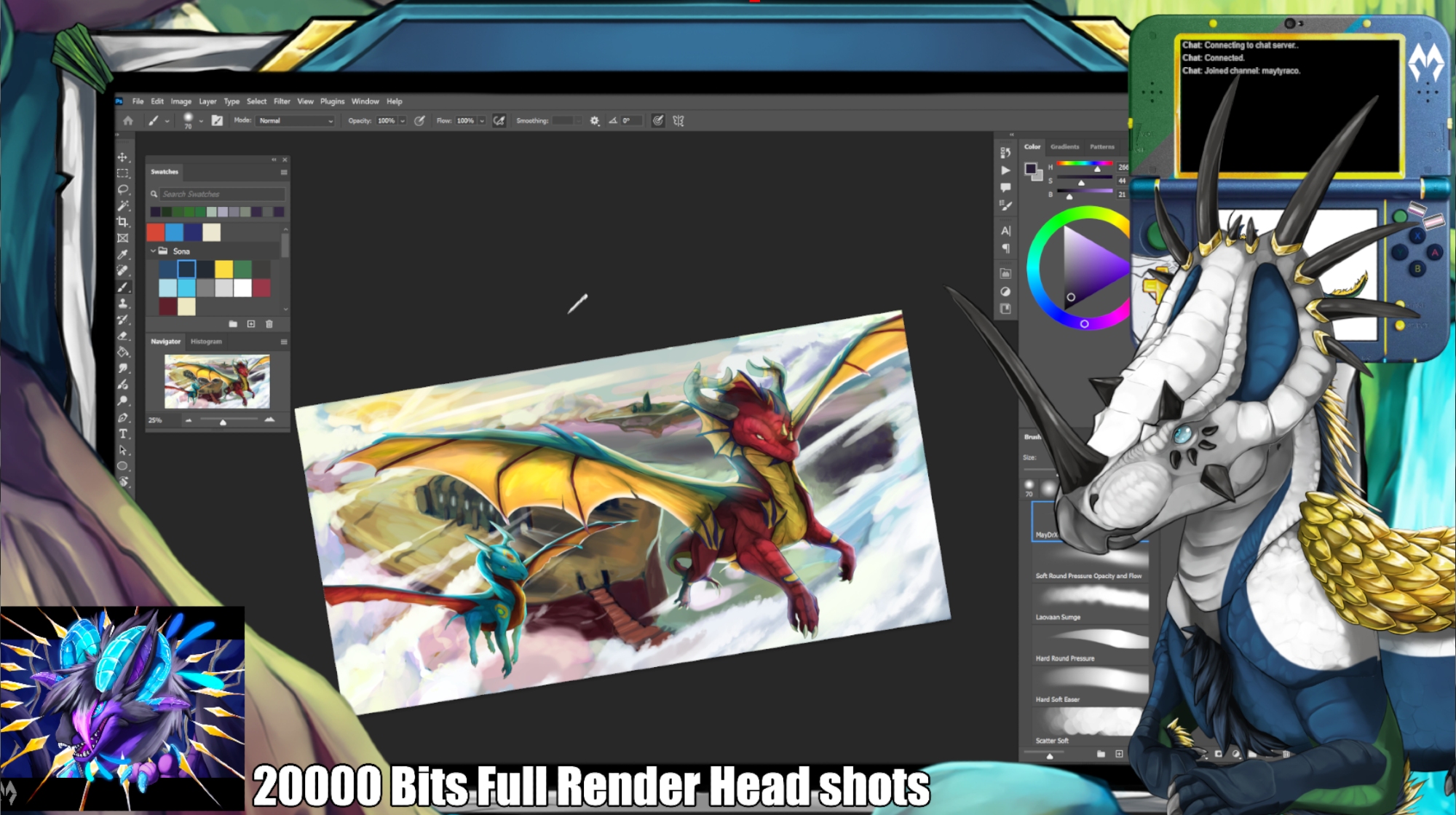Toggle airbrush-style build-up effects
This screenshot has height=815, width=1456.
(x=499, y=121)
